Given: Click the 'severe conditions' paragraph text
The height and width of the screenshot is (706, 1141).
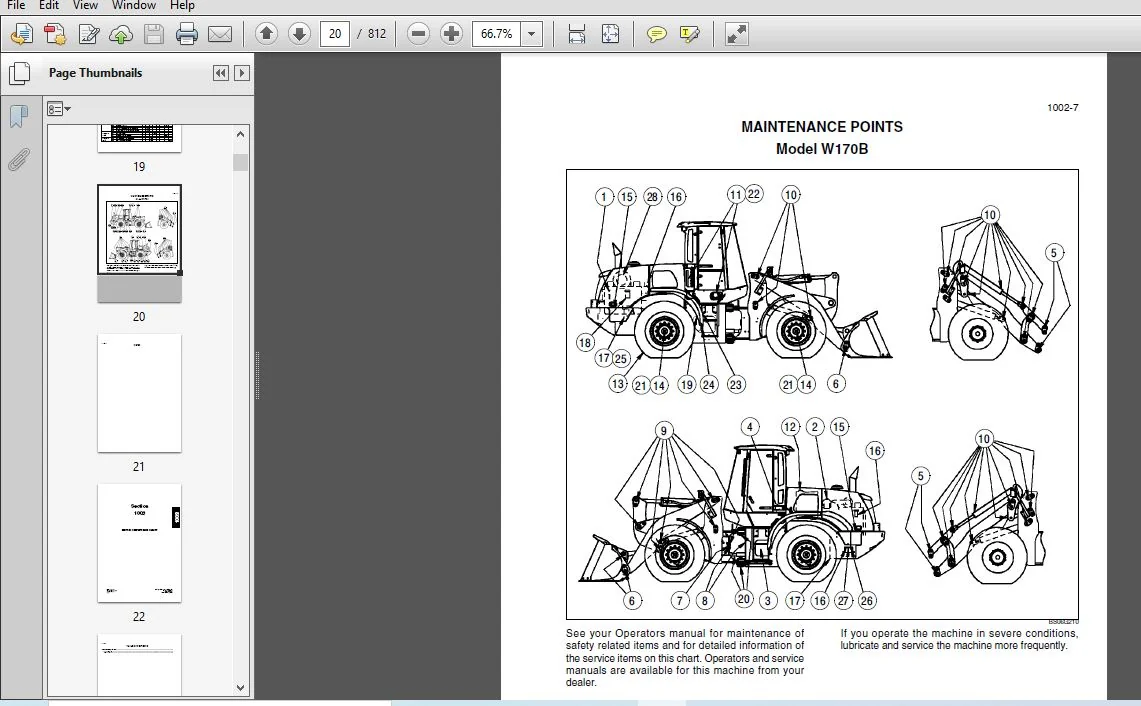Looking at the screenshot, I should point(959,639).
